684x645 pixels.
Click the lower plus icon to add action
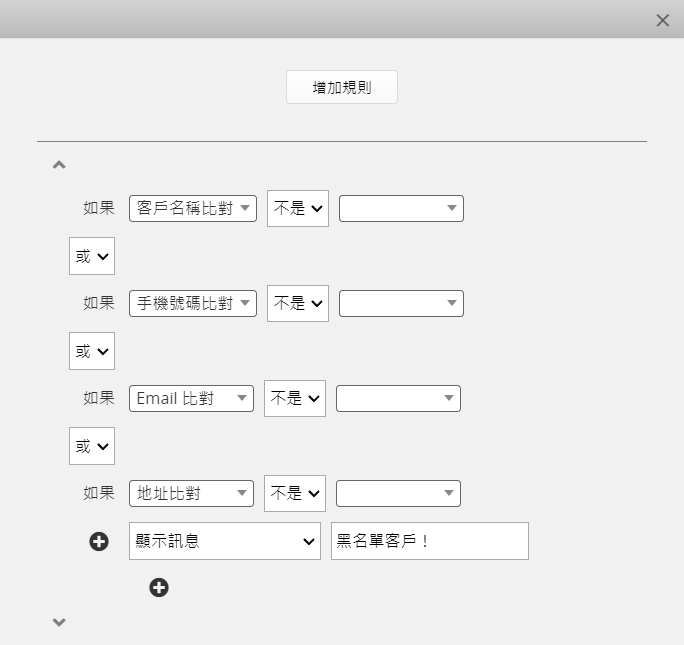click(x=159, y=587)
